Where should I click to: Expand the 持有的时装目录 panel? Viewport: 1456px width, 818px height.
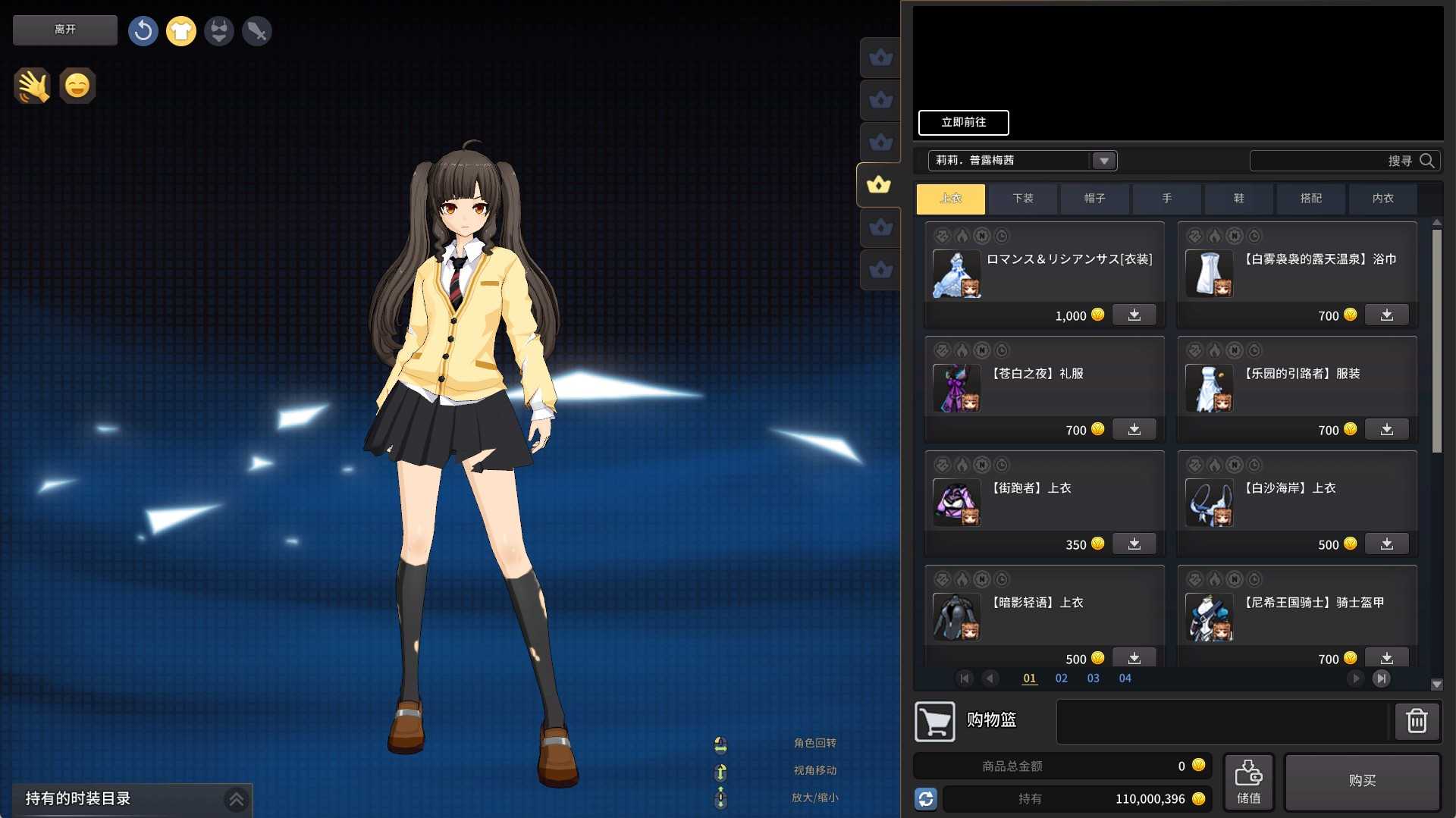tap(236, 798)
